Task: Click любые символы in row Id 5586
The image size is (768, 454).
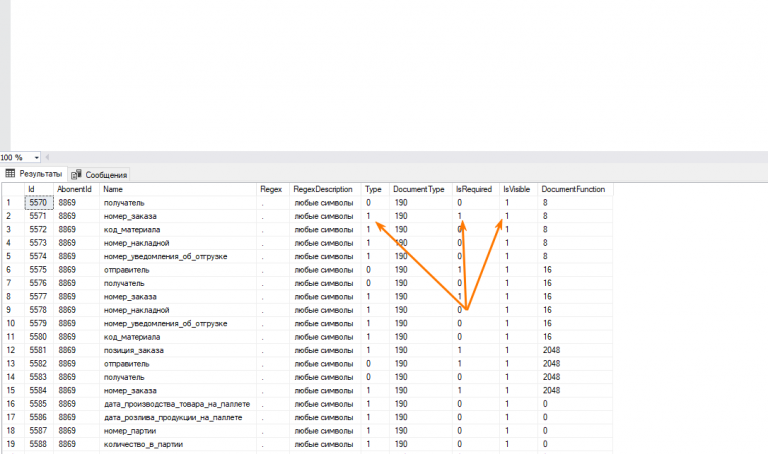Action: (x=325, y=417)
